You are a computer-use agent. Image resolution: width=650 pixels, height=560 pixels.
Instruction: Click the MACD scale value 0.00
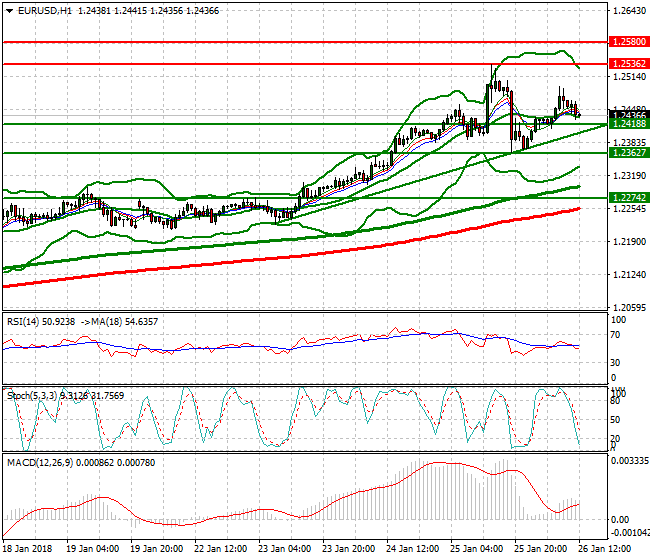(620, 520)
